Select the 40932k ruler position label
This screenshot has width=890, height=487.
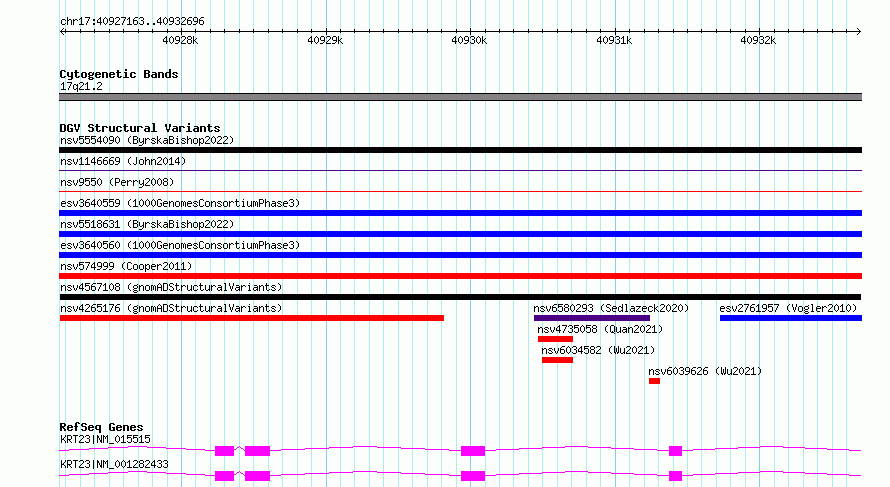point(758,40)
